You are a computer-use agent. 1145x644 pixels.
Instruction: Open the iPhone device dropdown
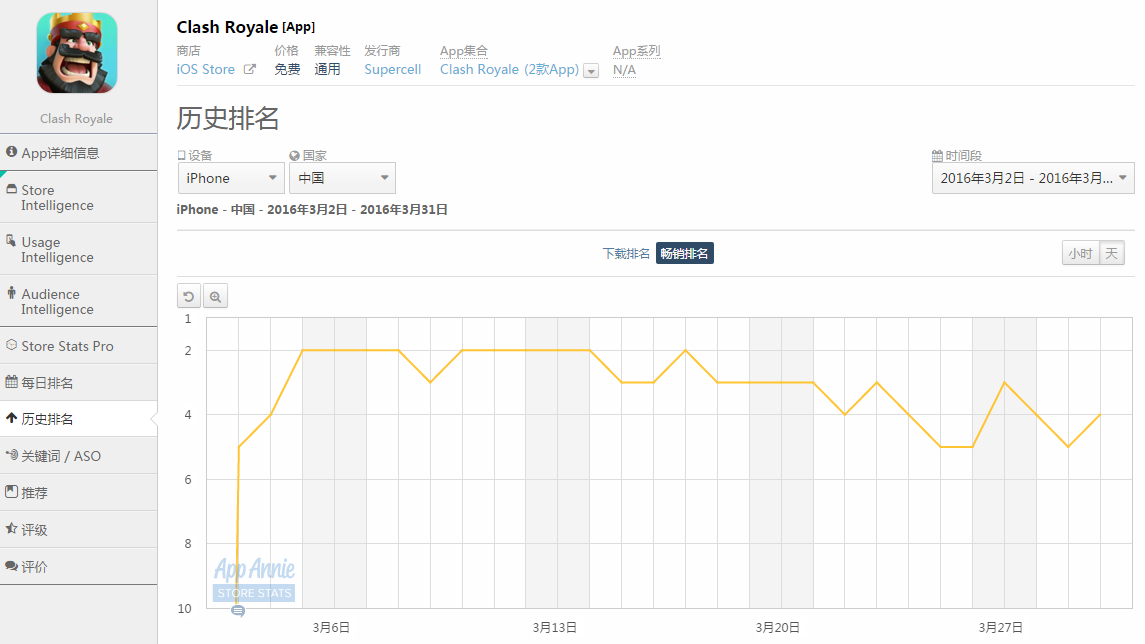coord(231,178)
